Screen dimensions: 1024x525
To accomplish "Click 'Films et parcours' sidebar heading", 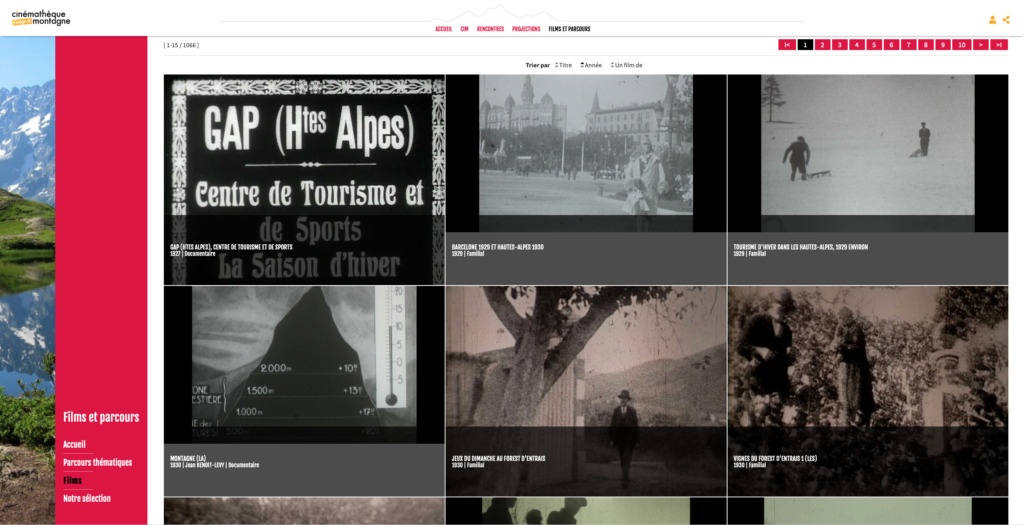I will 101,417.
